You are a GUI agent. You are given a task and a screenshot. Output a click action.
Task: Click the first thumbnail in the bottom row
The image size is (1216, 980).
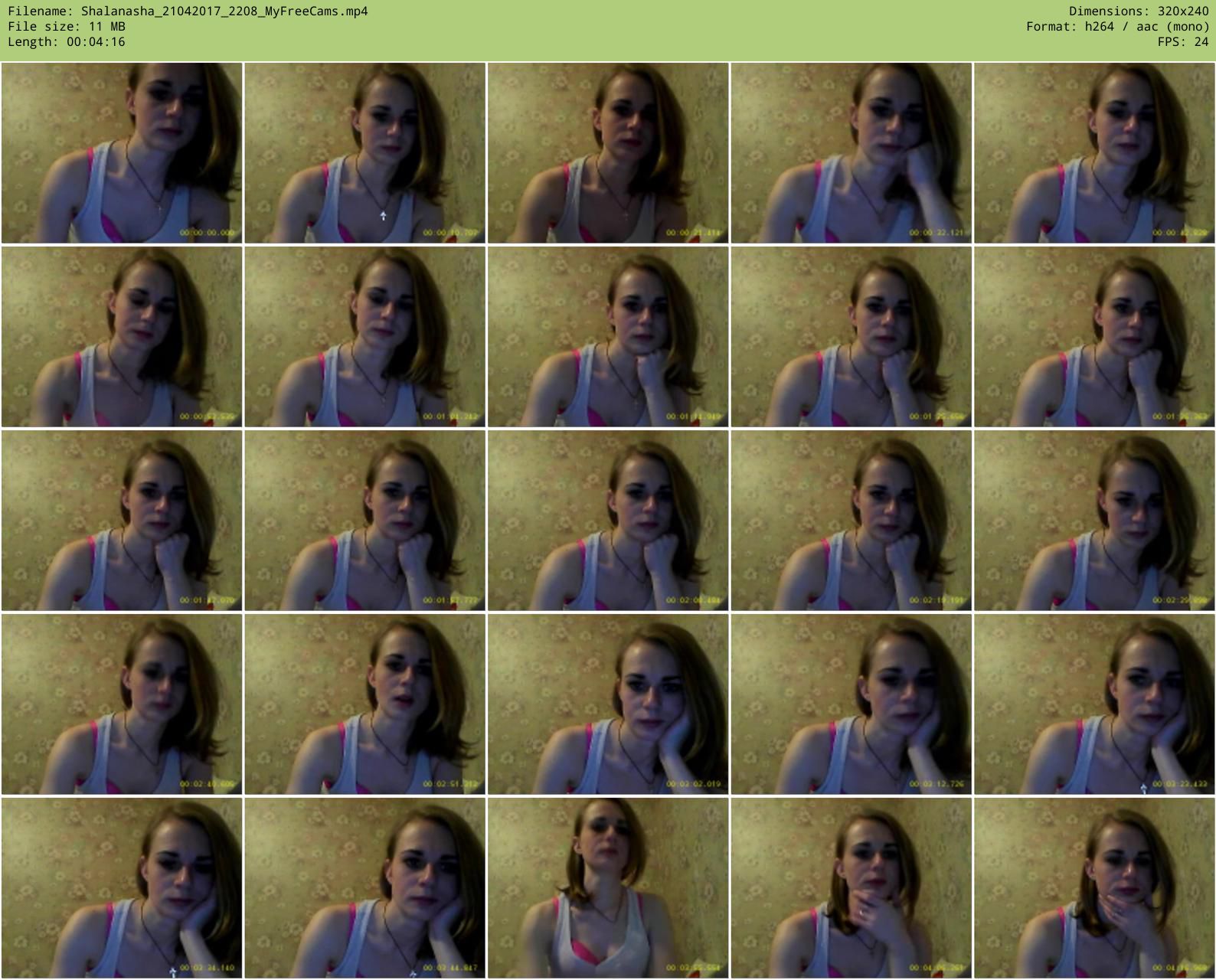[122, 888]
